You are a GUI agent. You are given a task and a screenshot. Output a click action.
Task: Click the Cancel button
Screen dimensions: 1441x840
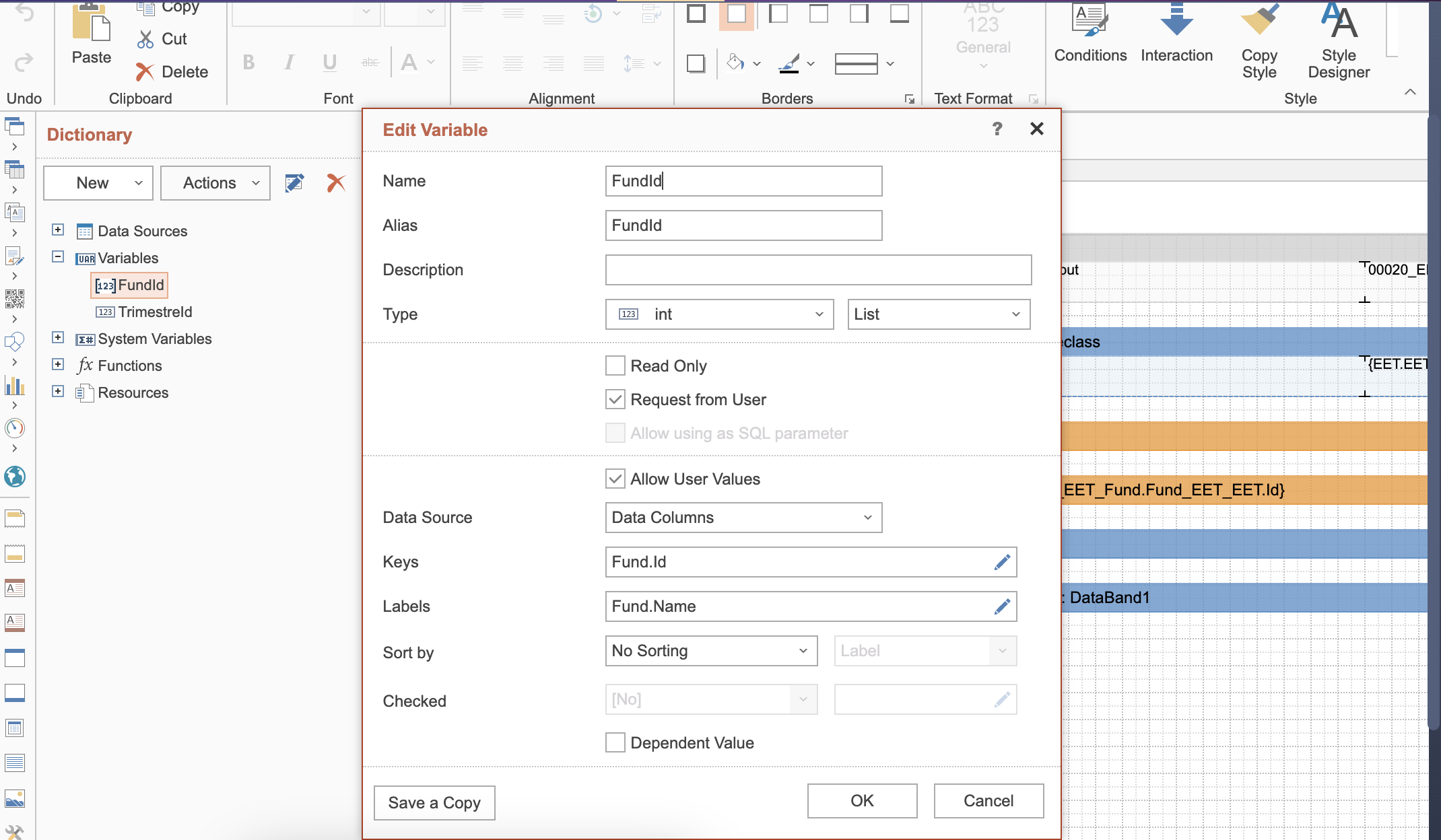coord(988,801)
